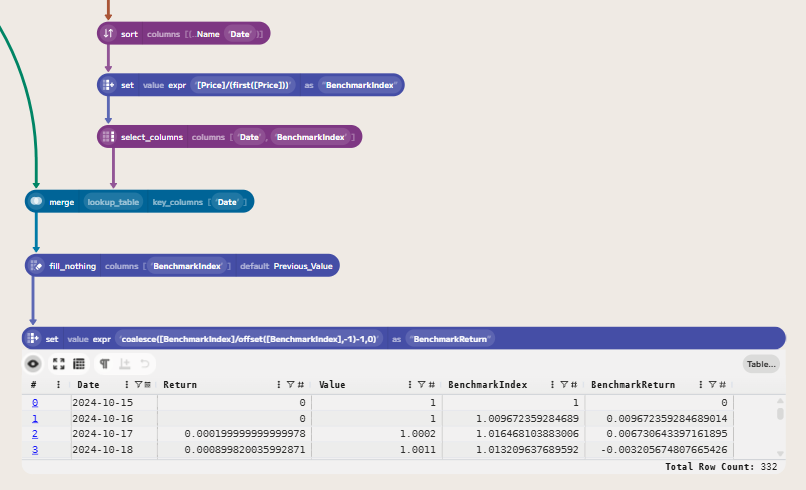Viewport: 806px width, 490px height.
Task: Open the BenchmarkIndex column options menu
Action: click(553, 385)
